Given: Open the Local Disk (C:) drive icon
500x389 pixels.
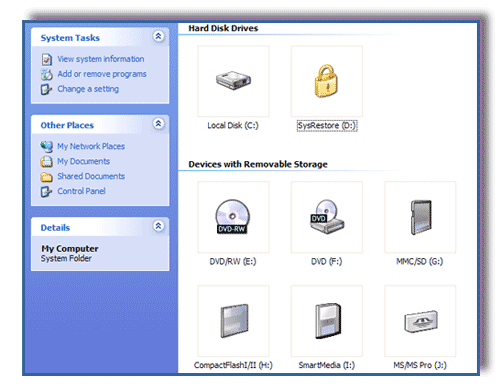Looking at the screenshot, I should pos(233,80).
